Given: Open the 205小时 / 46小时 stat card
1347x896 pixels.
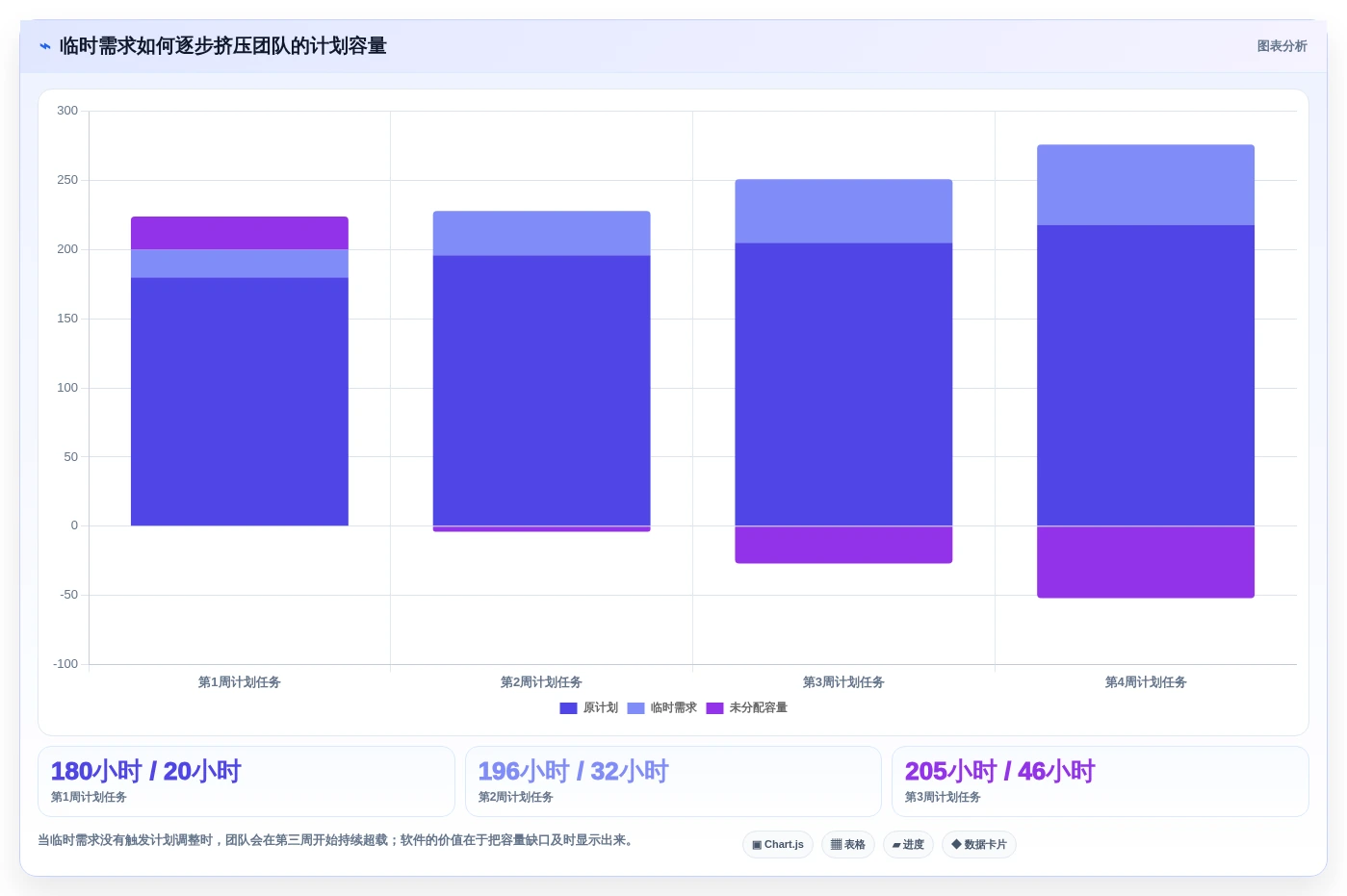Looking at the screenshot, I should tap(1101, 781).
